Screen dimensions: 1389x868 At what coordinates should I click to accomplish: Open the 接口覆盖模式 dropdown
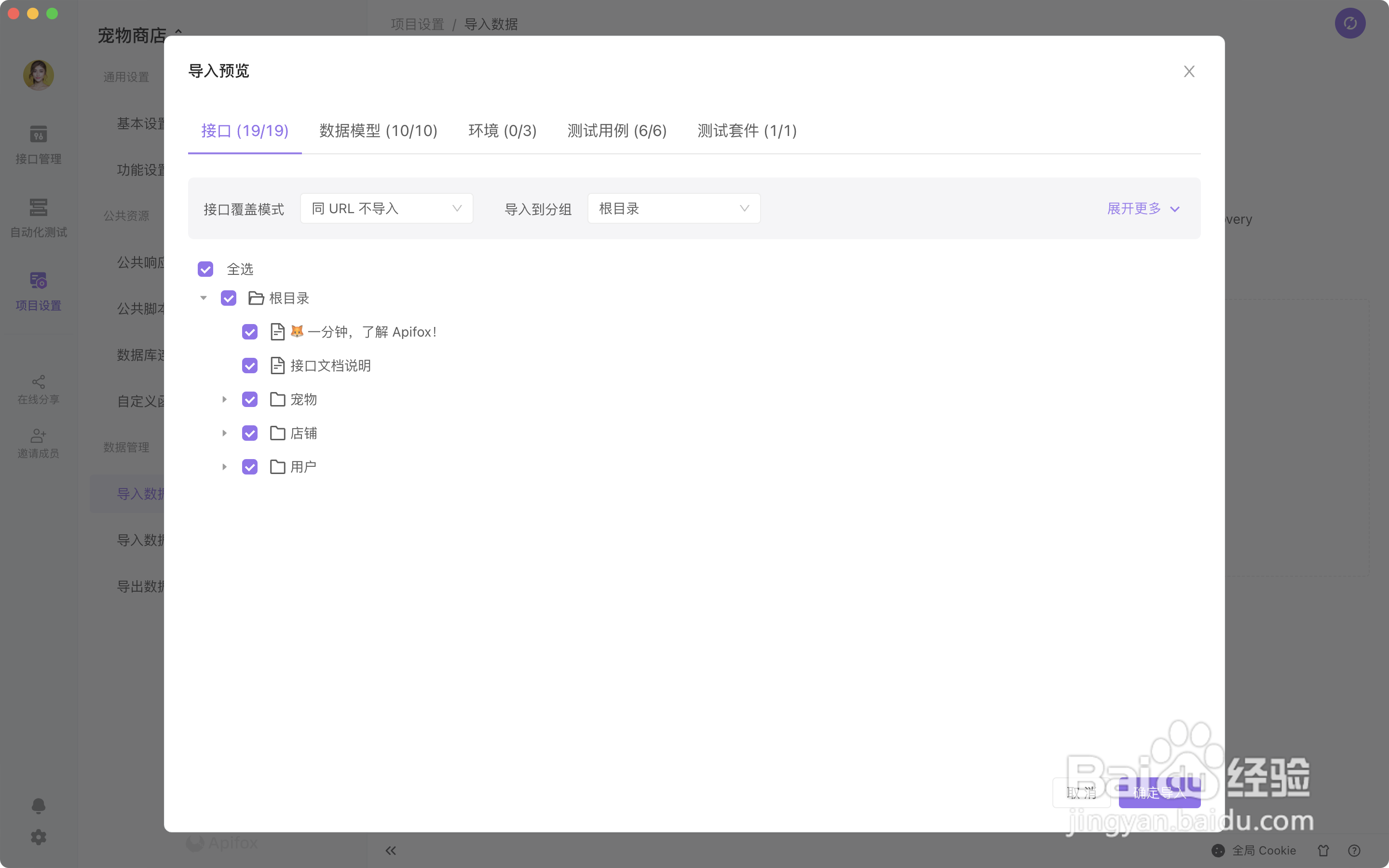pyautogui.click(x=386, y=208)
